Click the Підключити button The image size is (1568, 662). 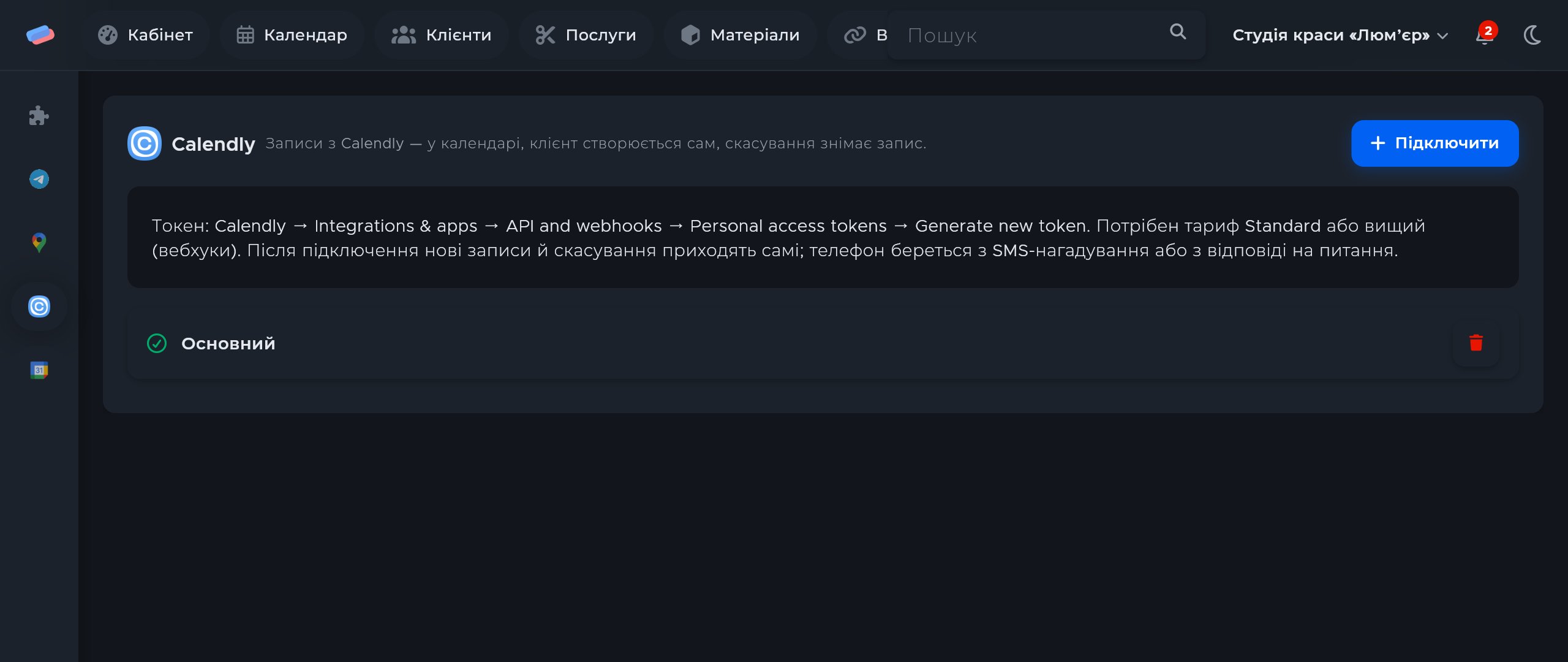point(1434,143)
